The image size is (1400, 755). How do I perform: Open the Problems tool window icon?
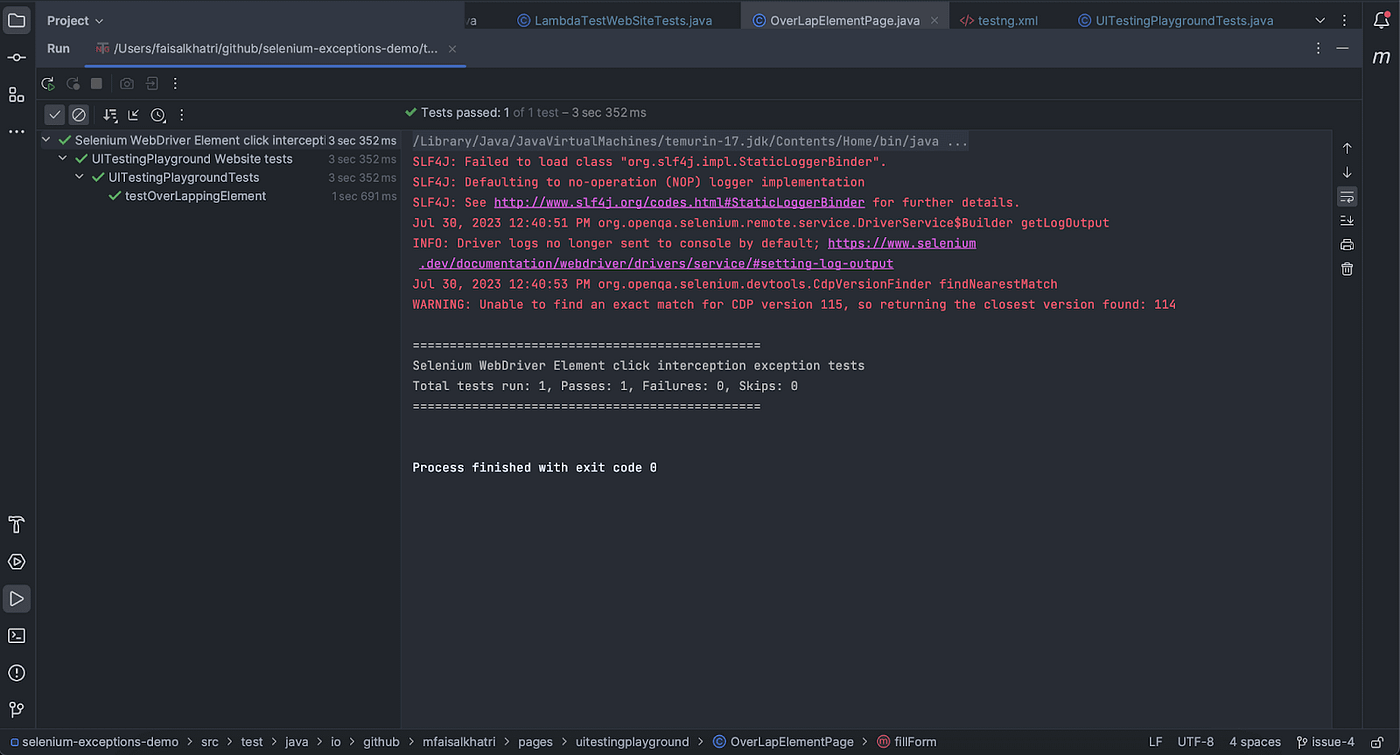coord(17,673)
